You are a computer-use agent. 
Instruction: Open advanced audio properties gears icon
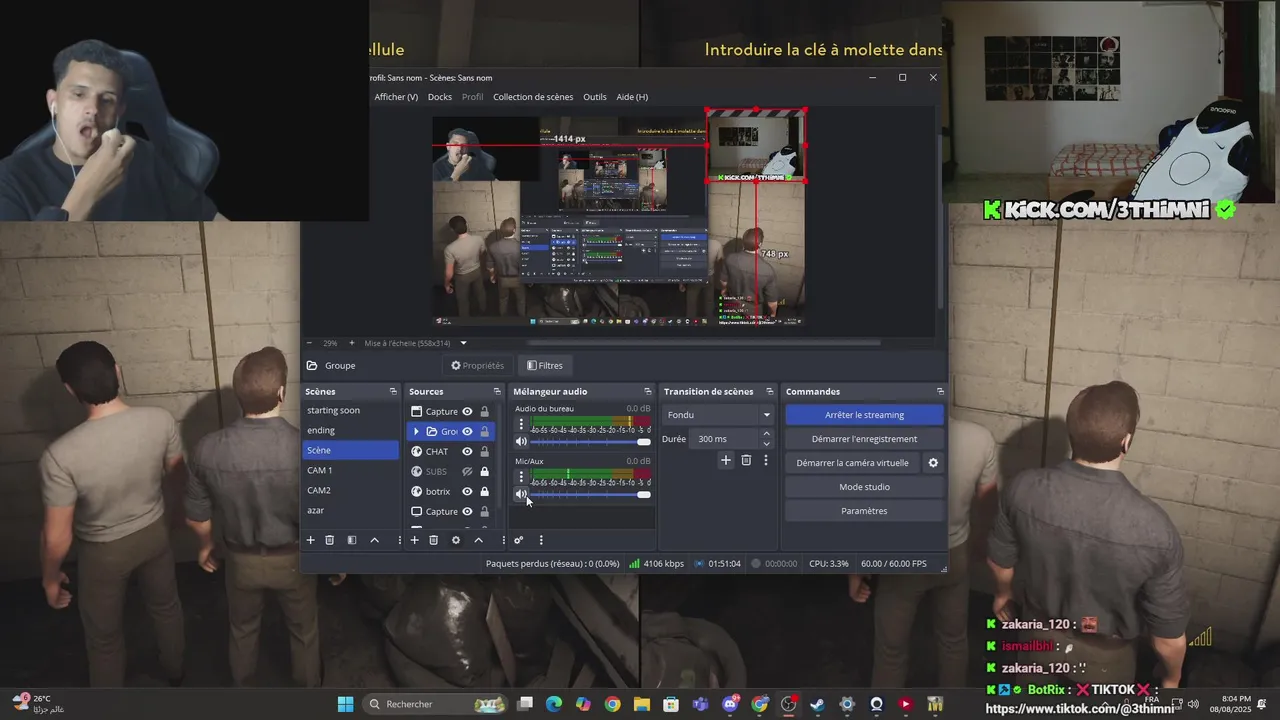[518, 540]
